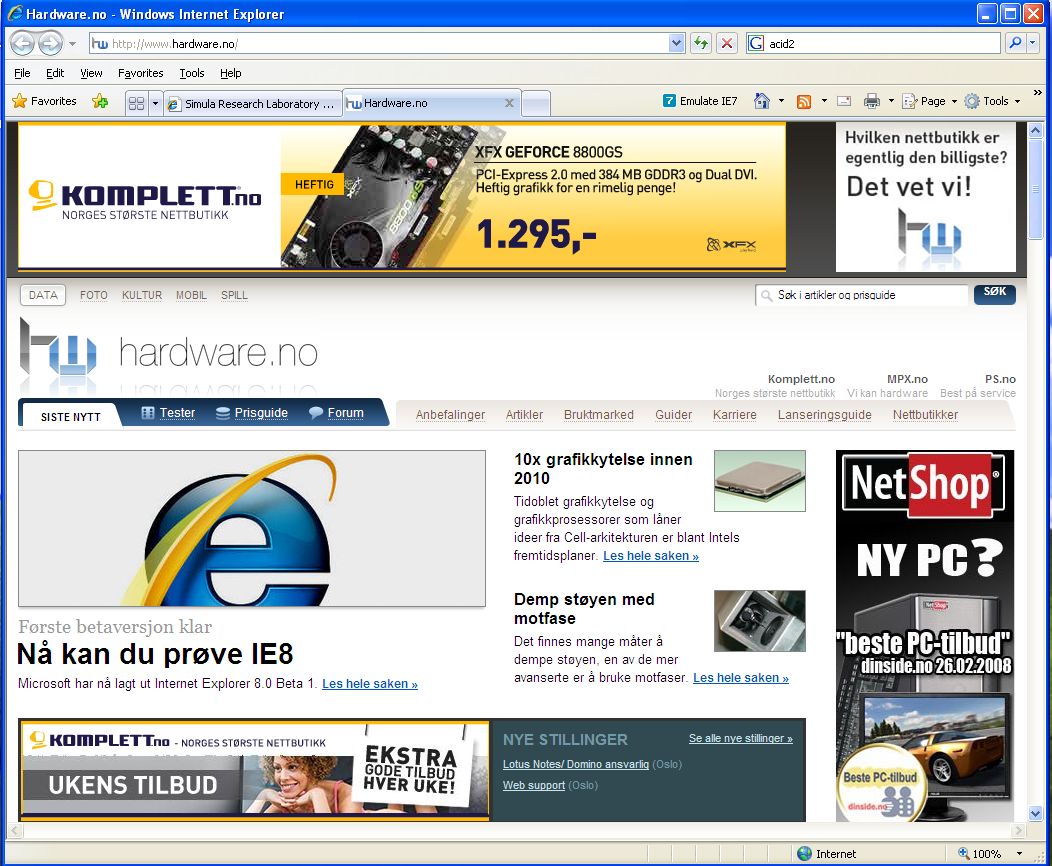1052x866 pixels.
Task: Open the Prisguide section
Action: [252, 413]
